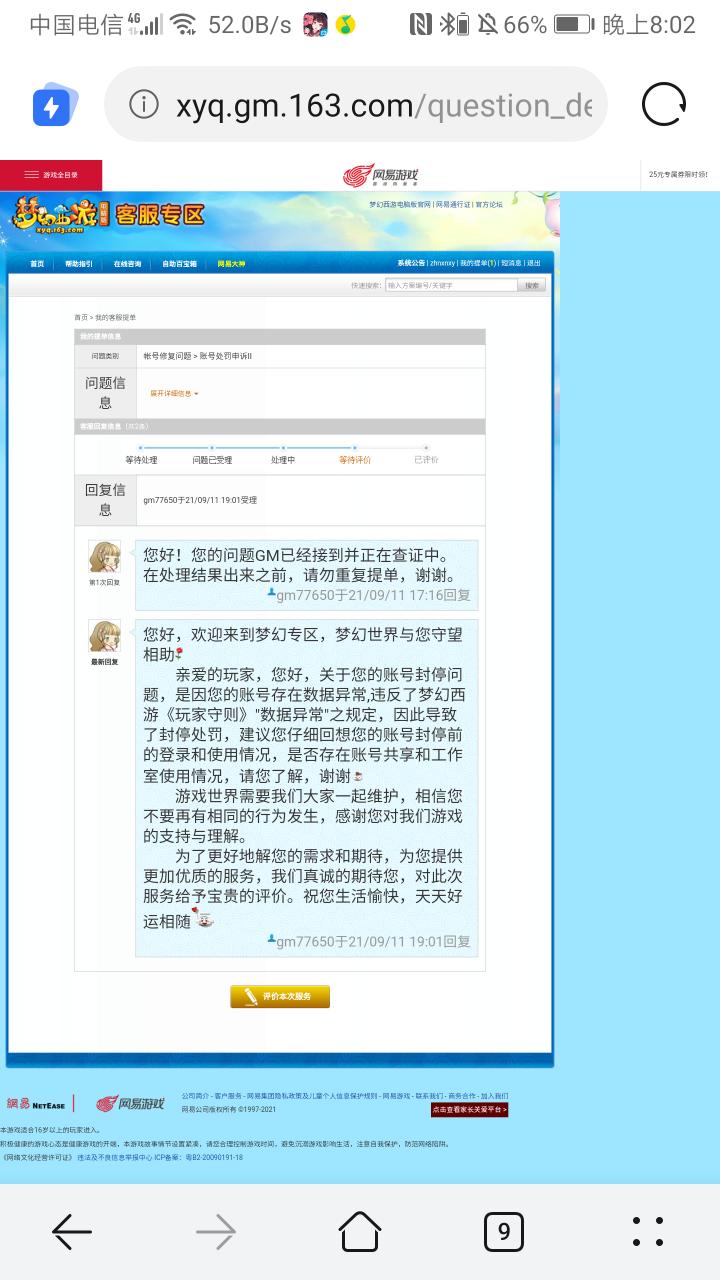Click the 系统公告 link
The image size is (720, 1280).
(x=411, y=264)
